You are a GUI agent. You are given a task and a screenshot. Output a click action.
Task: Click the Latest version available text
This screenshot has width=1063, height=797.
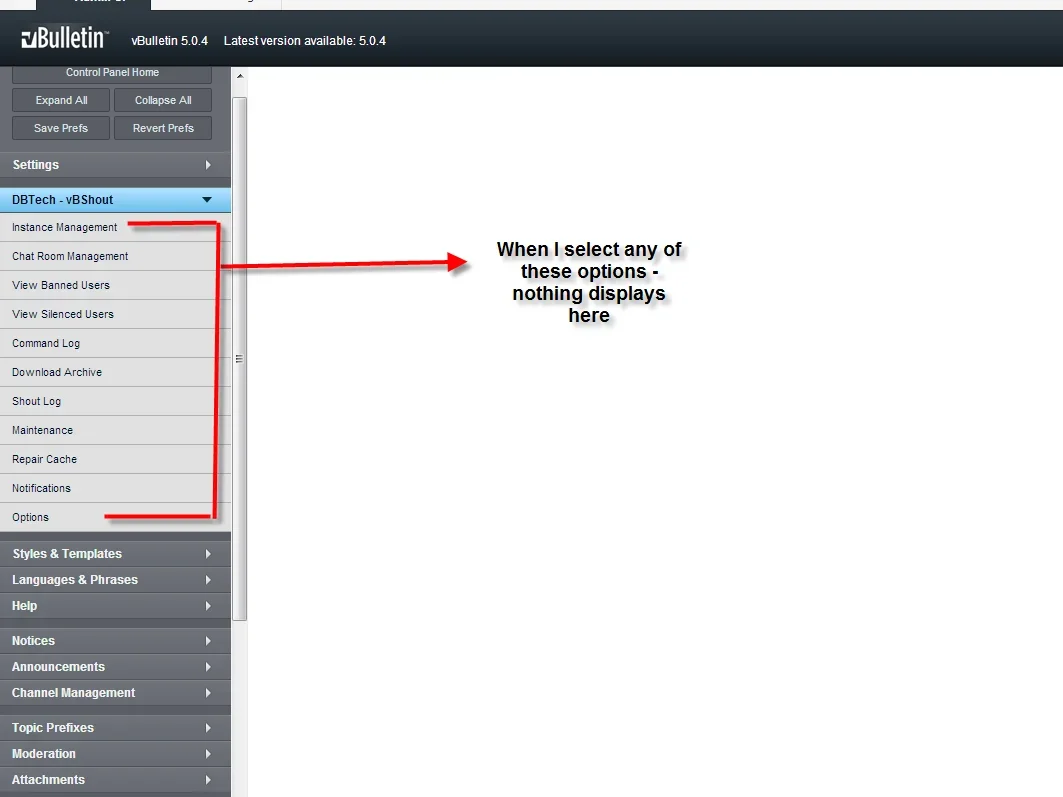pyautogui.click(x=305, y=41)
